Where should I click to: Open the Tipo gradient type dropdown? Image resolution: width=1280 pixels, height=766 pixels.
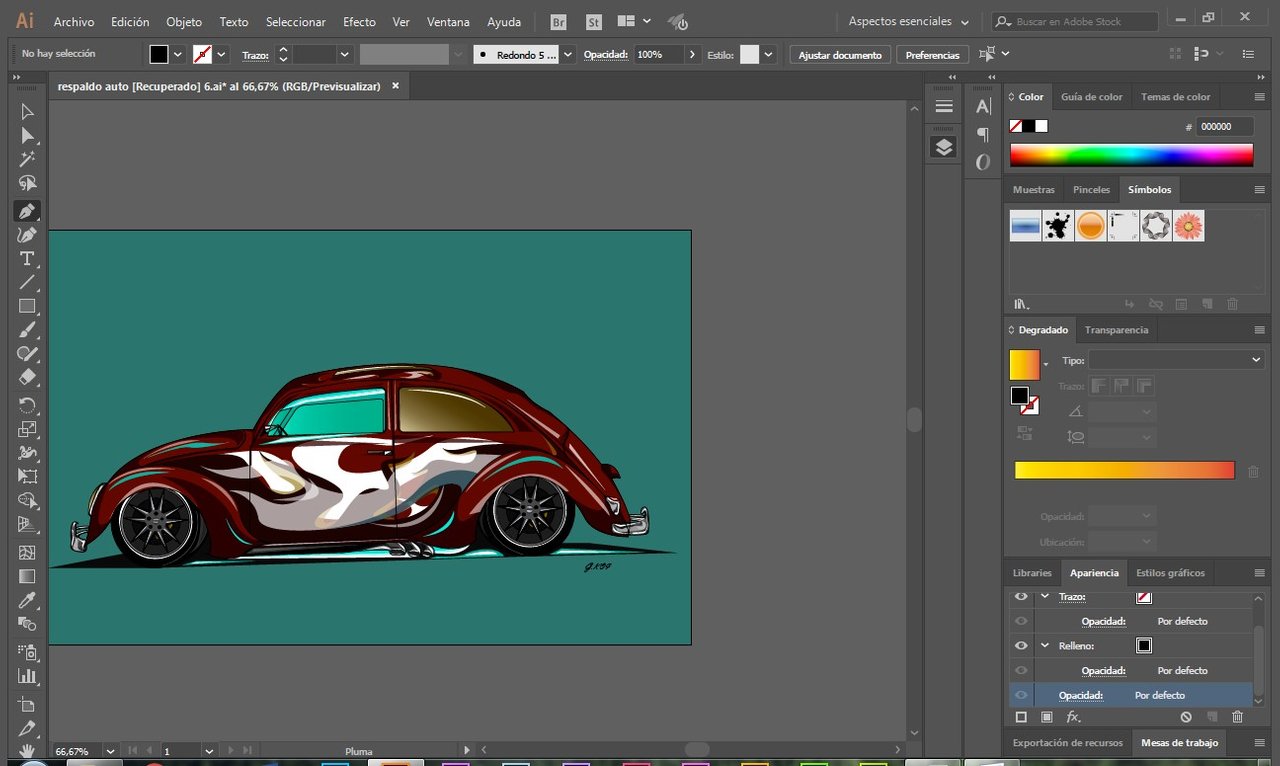(1176, 360)
